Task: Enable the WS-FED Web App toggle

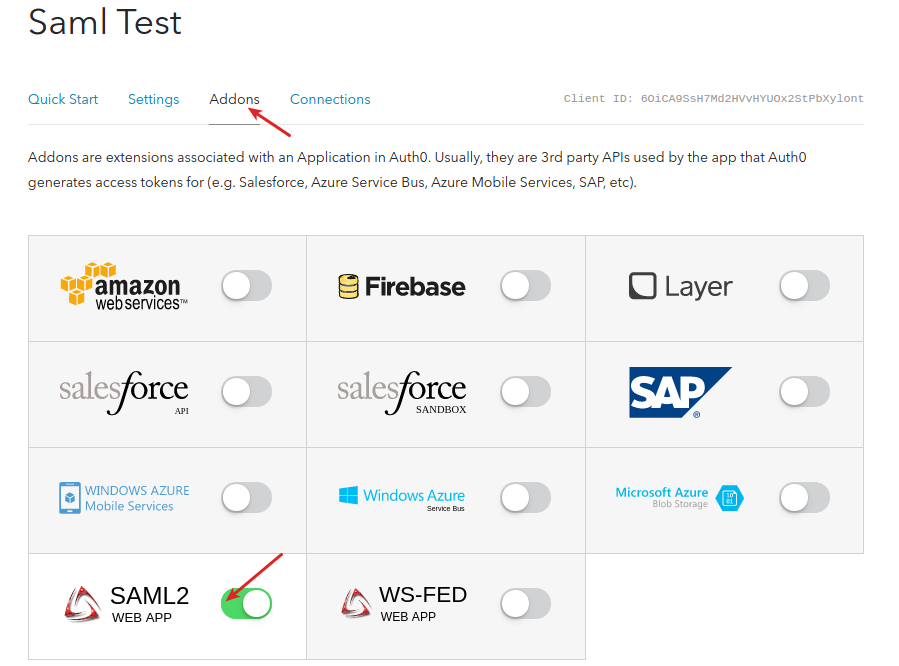Action: pyautogui.click(x=526, y=604)
